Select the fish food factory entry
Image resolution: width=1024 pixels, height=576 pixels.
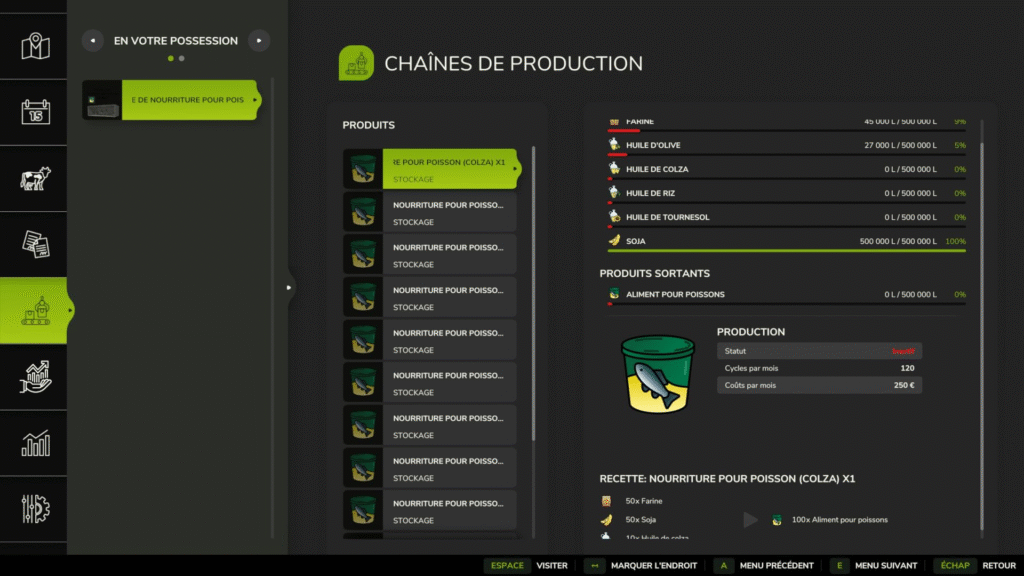[172, 100]
